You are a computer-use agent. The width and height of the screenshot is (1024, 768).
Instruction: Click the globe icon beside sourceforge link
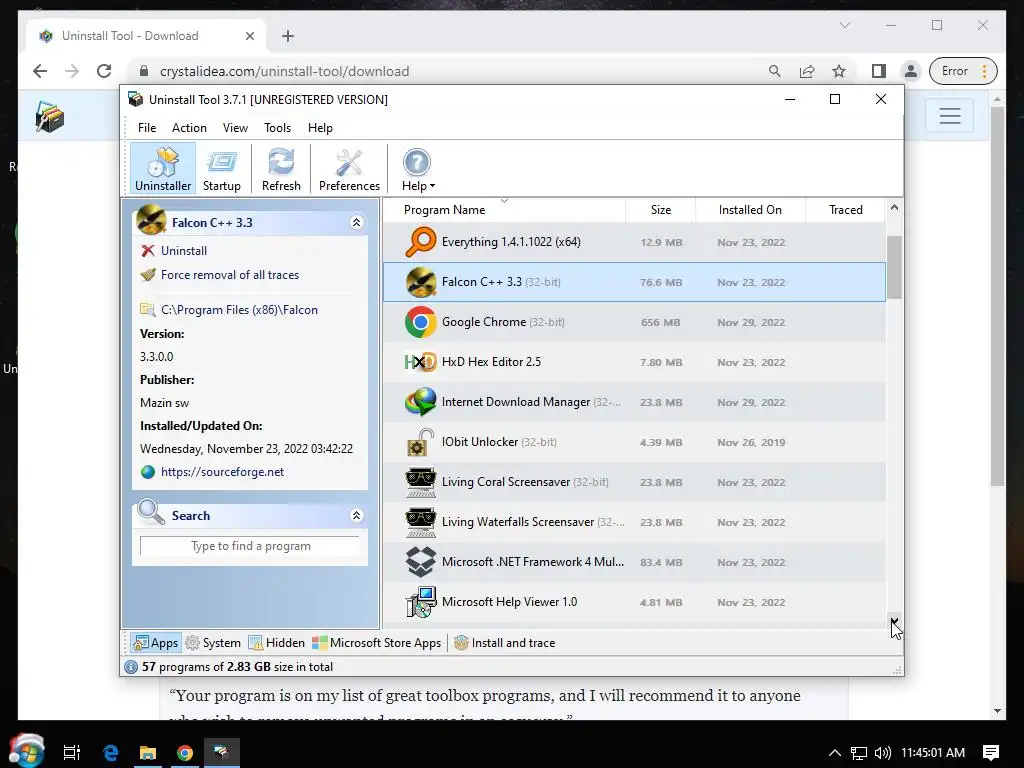coord(148,472)
